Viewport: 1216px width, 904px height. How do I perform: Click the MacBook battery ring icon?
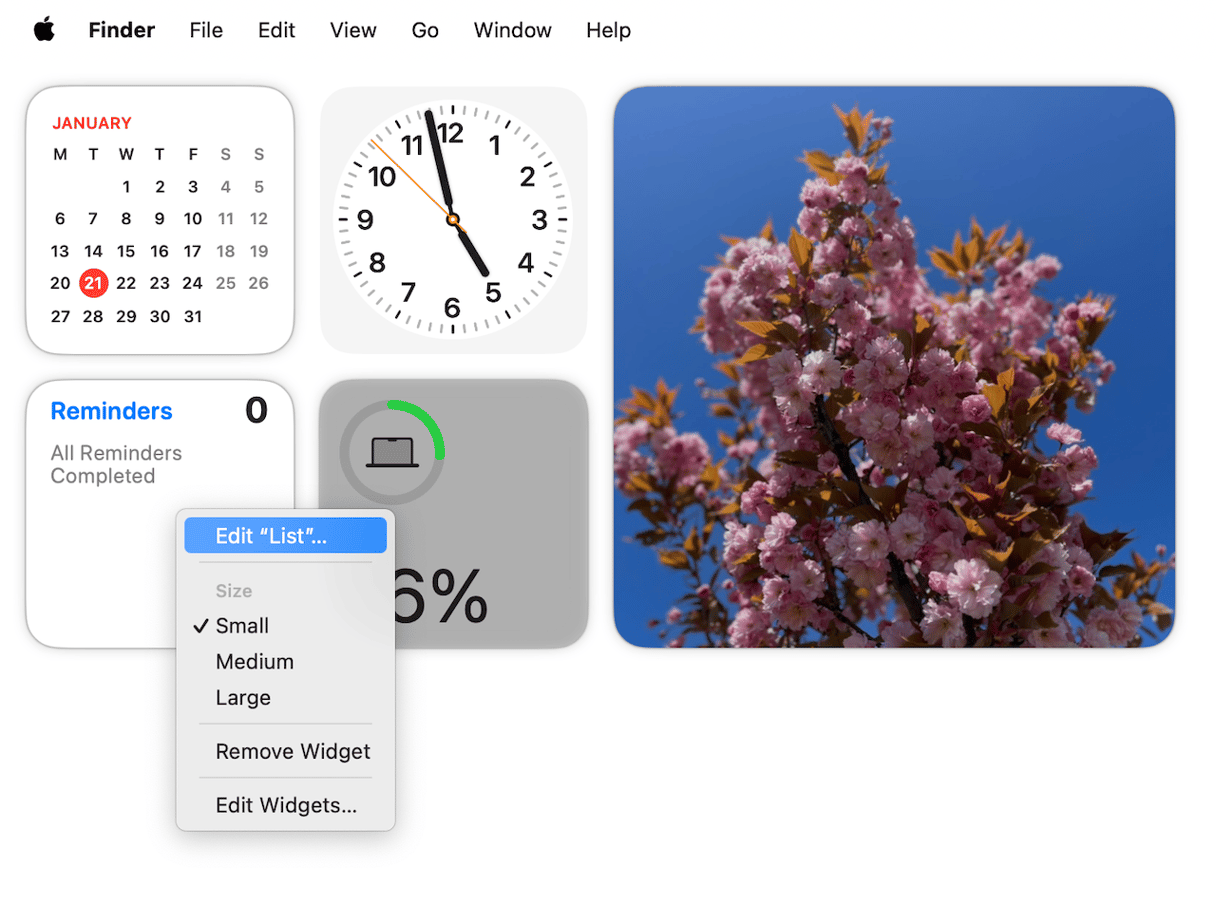[392, 453]
